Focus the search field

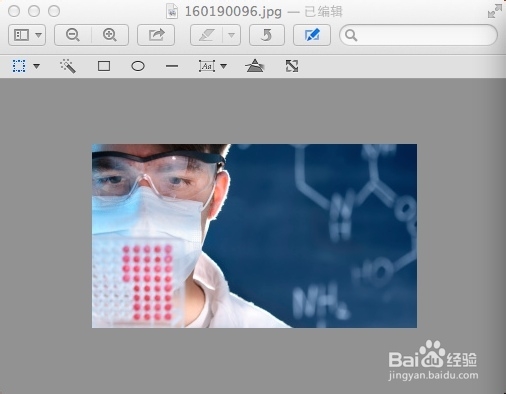pyautogui.click(x=418, y=35)
